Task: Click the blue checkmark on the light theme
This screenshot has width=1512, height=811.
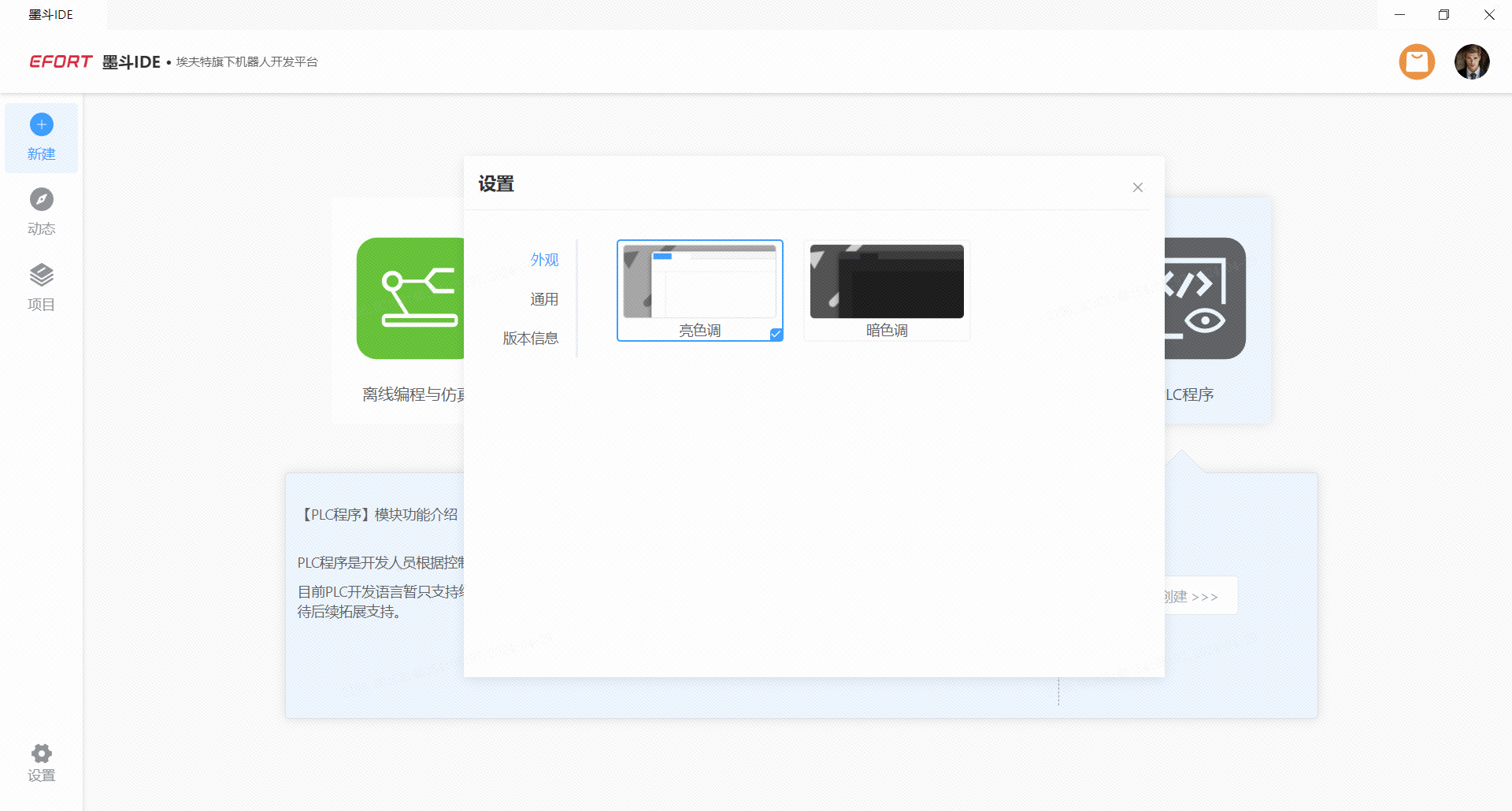Action: [776, 334]
